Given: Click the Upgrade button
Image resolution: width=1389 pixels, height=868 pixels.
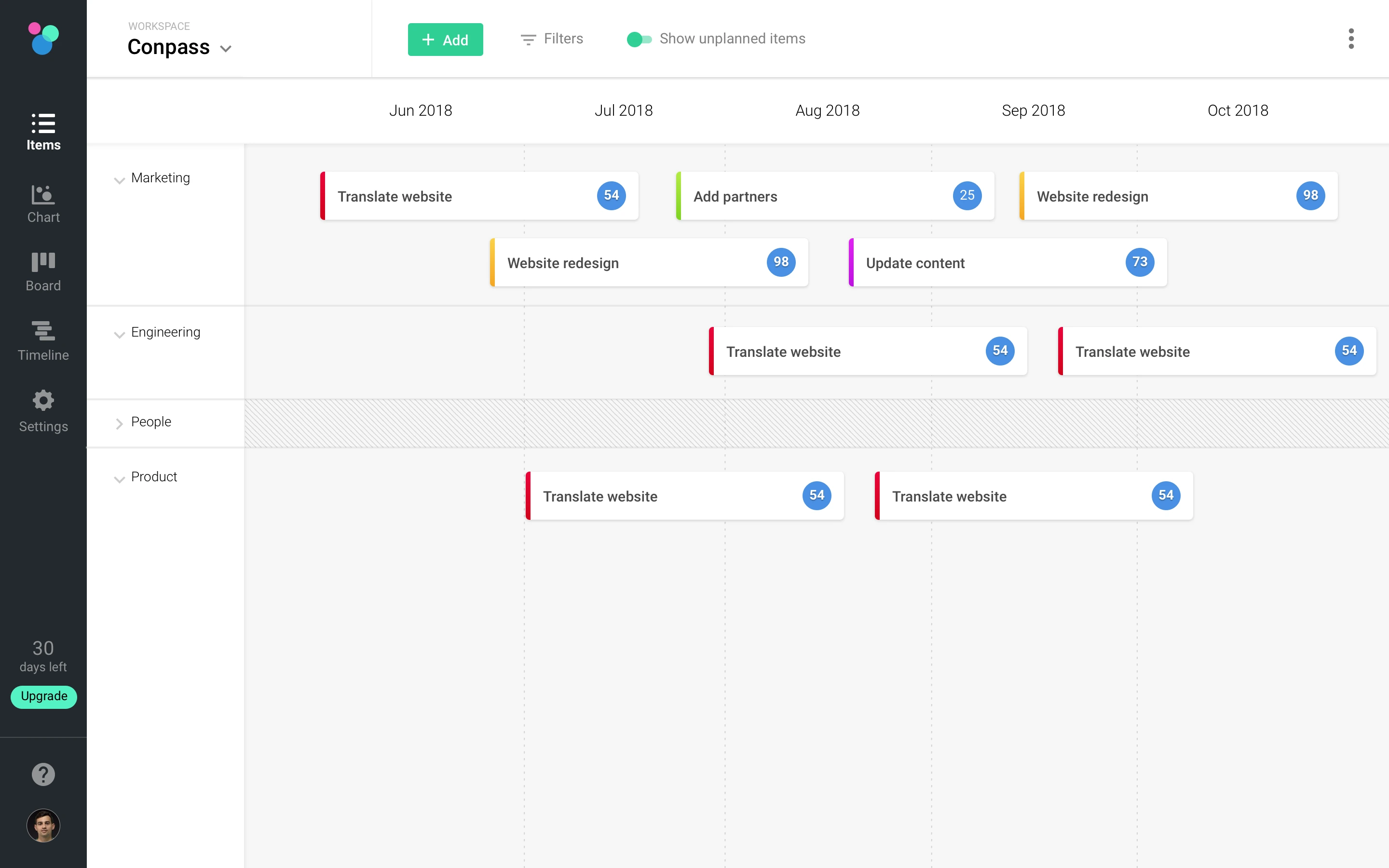Looking at the screenshot, I should click(43, 696).
